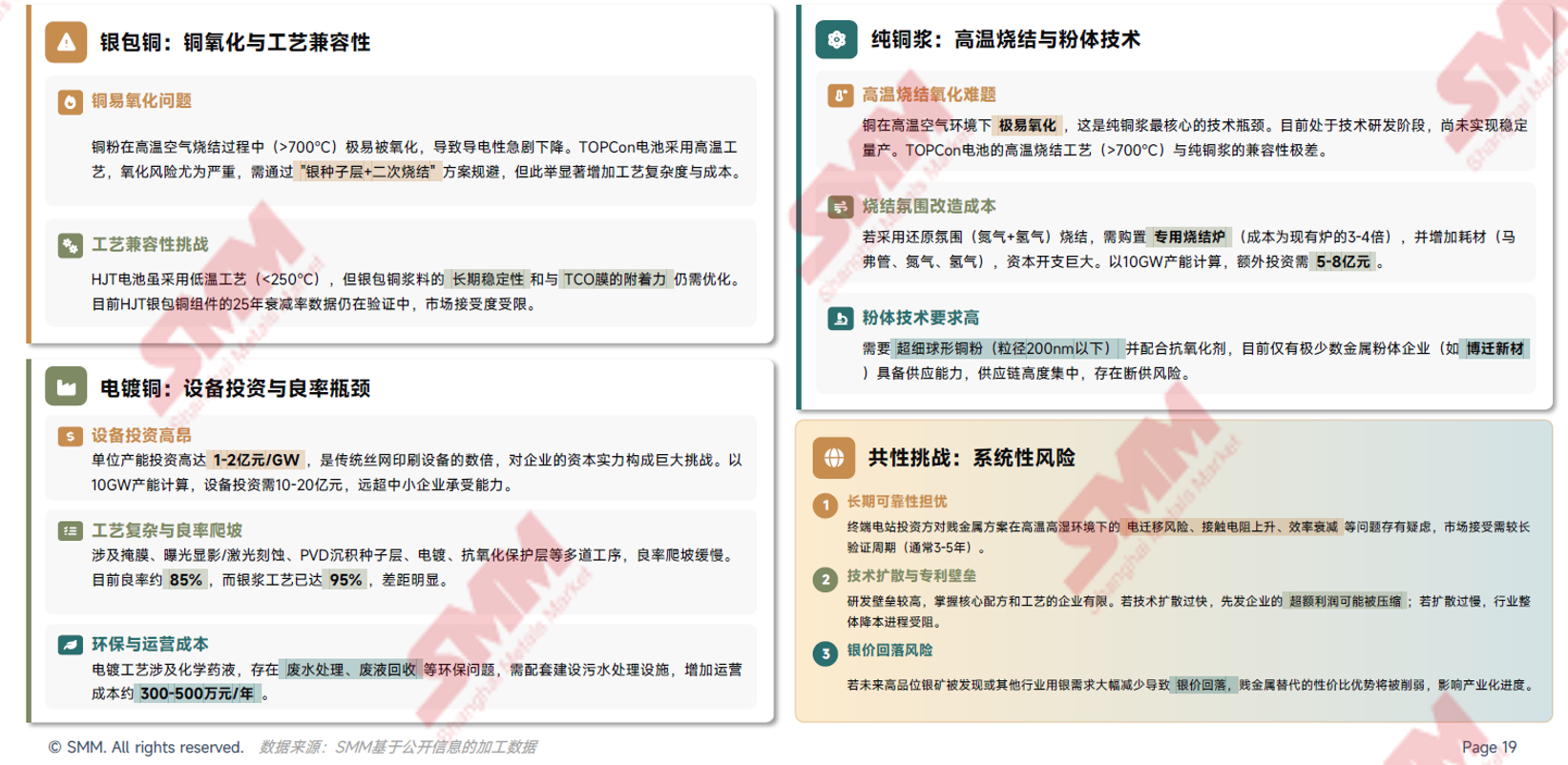This screenshot has height=765, width=1568.
Task: Select the data source note 数据来源：SMM基于公开信息的加工数据
Action: (x=398, y=747)
